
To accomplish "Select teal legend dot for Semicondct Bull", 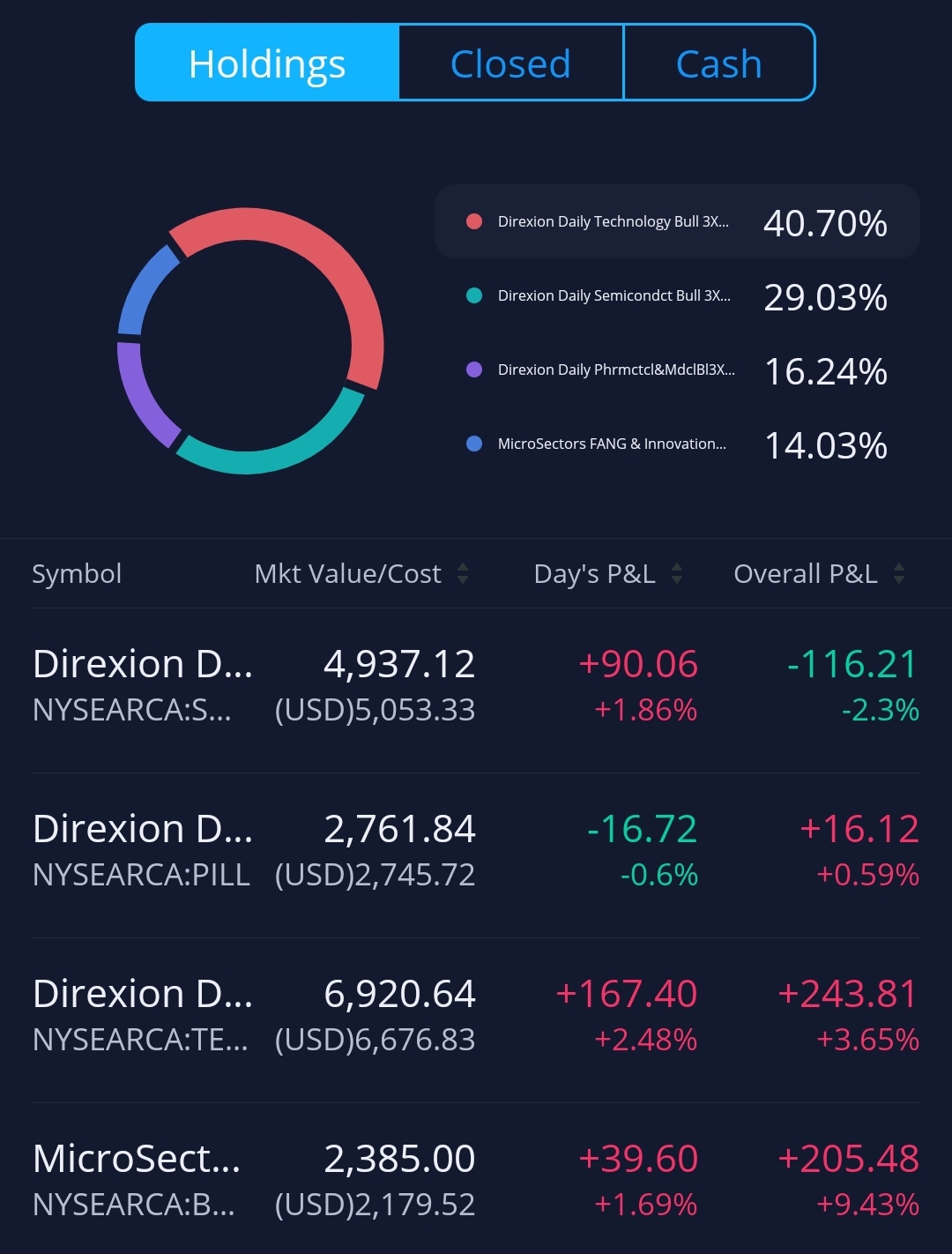I will [x=474, y=295].
